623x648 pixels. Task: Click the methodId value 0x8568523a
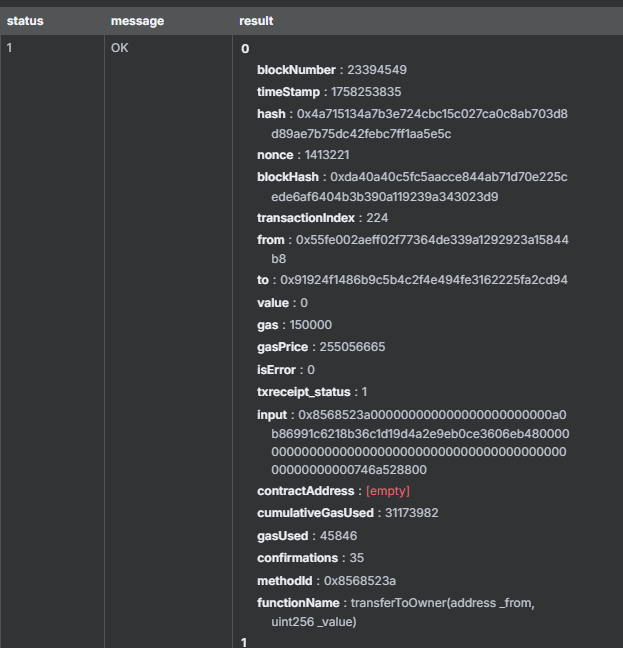coord(360,580)
